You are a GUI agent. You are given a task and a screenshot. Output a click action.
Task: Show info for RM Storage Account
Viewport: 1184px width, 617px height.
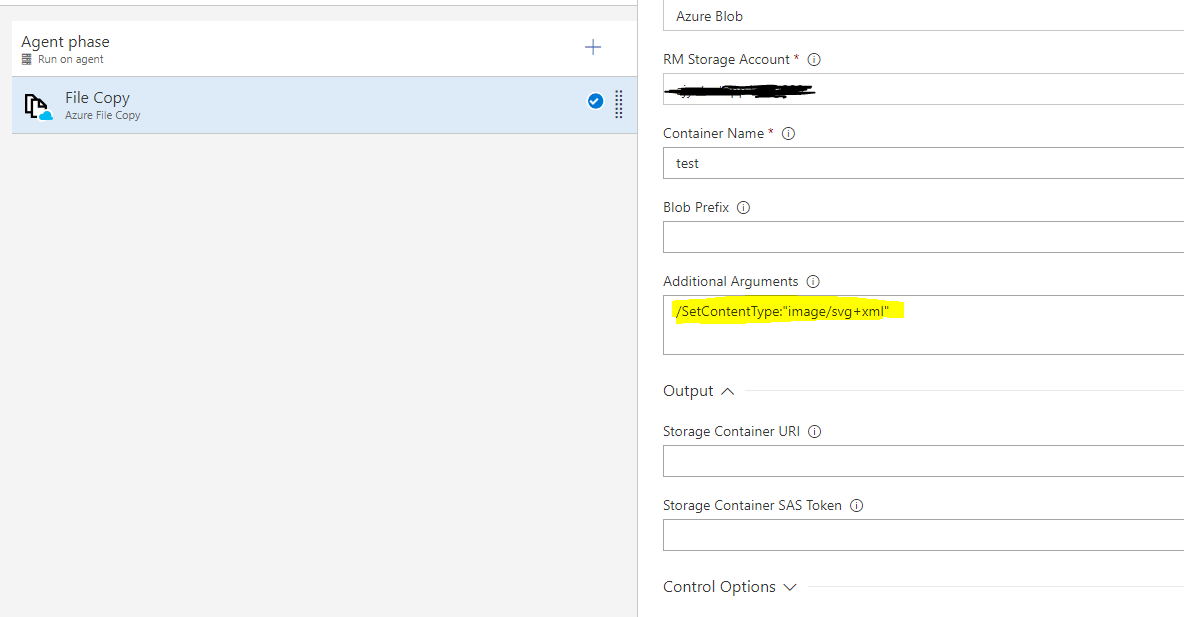[814, 60]
